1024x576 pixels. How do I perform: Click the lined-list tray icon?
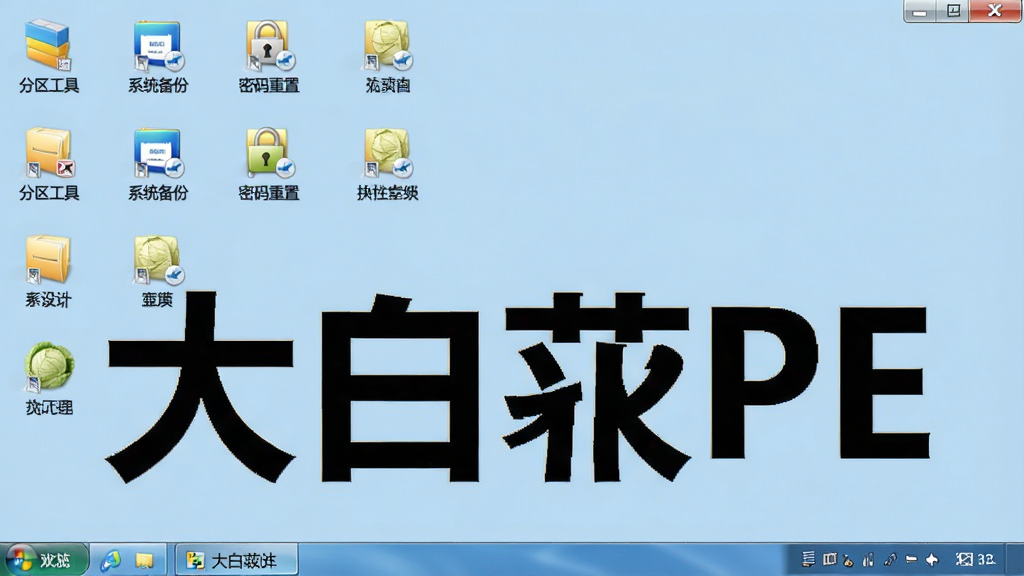[x=808, y=559]
